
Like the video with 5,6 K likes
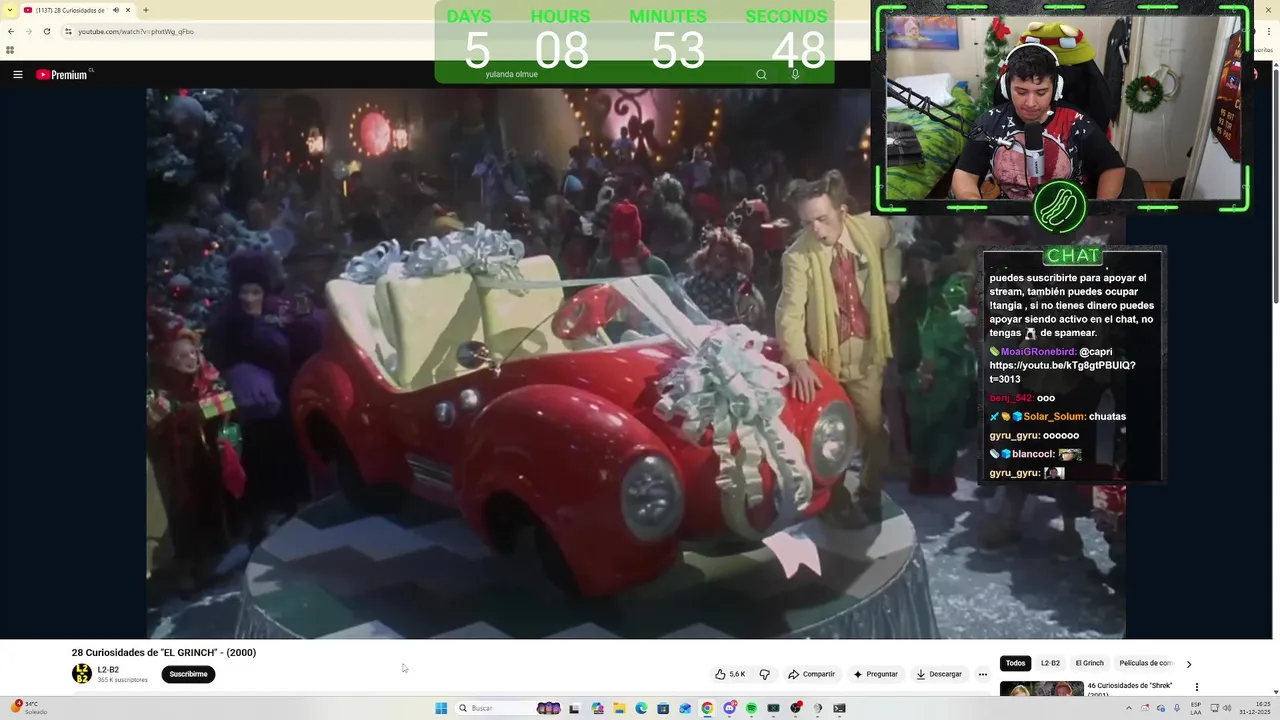point(730,674)
